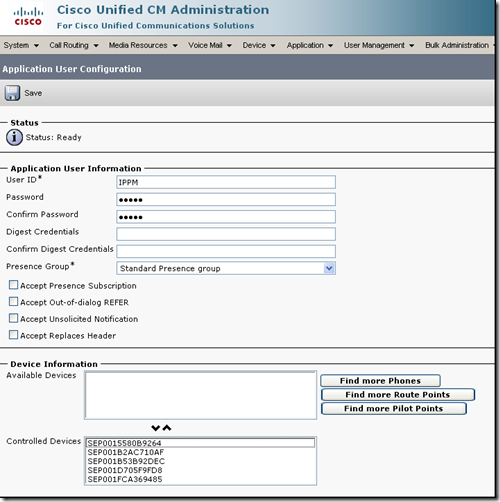This screenshot has height=502, width=500.
Task: Focus the Password field
Action: 226,200
